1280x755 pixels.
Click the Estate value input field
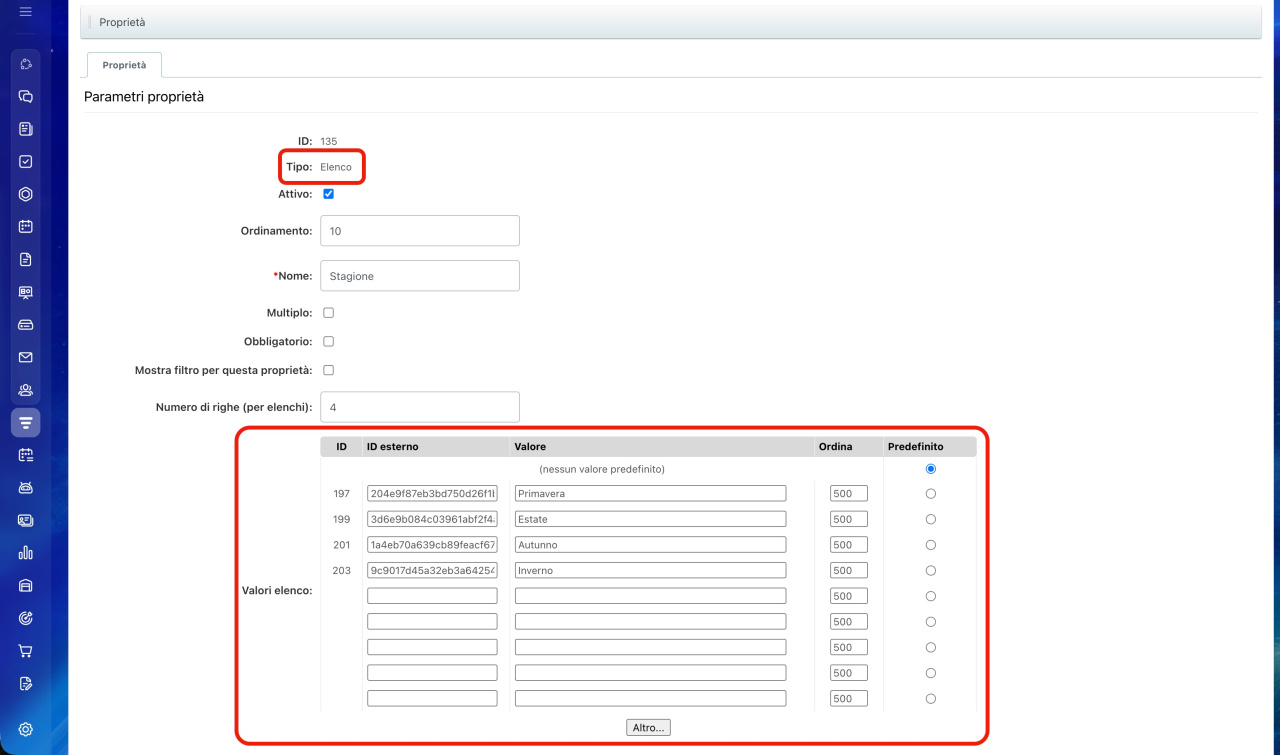coord(650,519)
